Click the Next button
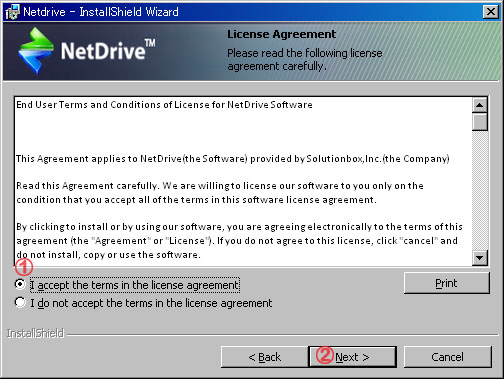The width and height of the screenshot is (504, 379). [x=353, y=357]
